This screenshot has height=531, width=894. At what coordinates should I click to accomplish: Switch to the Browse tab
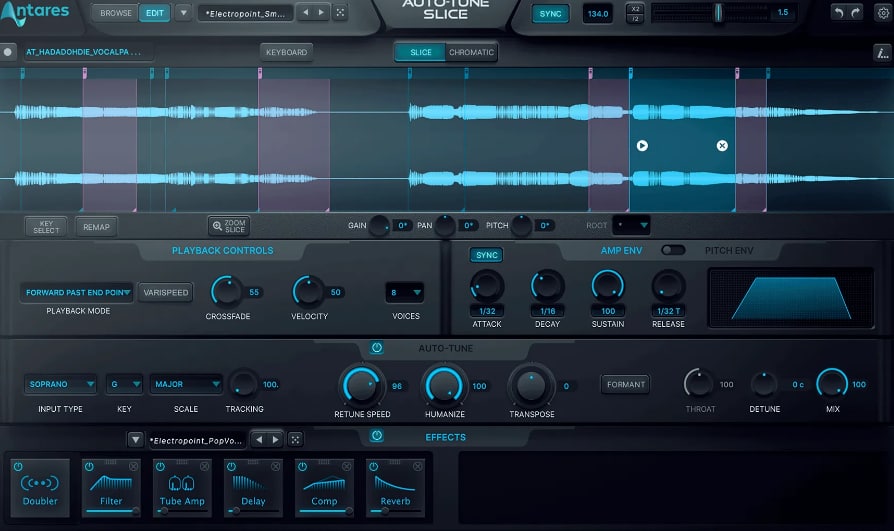[x=116, y=13]
